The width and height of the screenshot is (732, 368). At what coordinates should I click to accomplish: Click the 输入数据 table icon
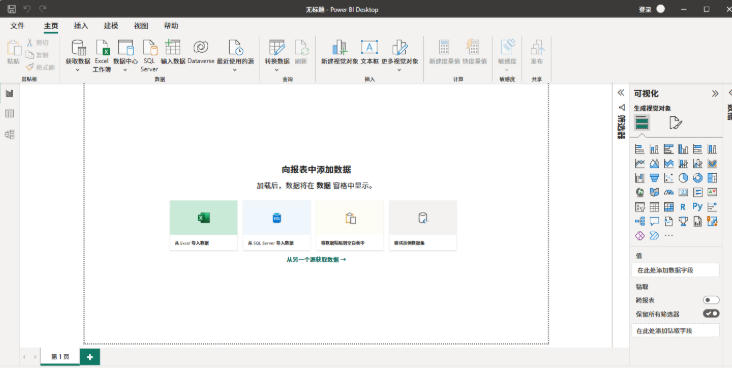(x=172, y=48)
